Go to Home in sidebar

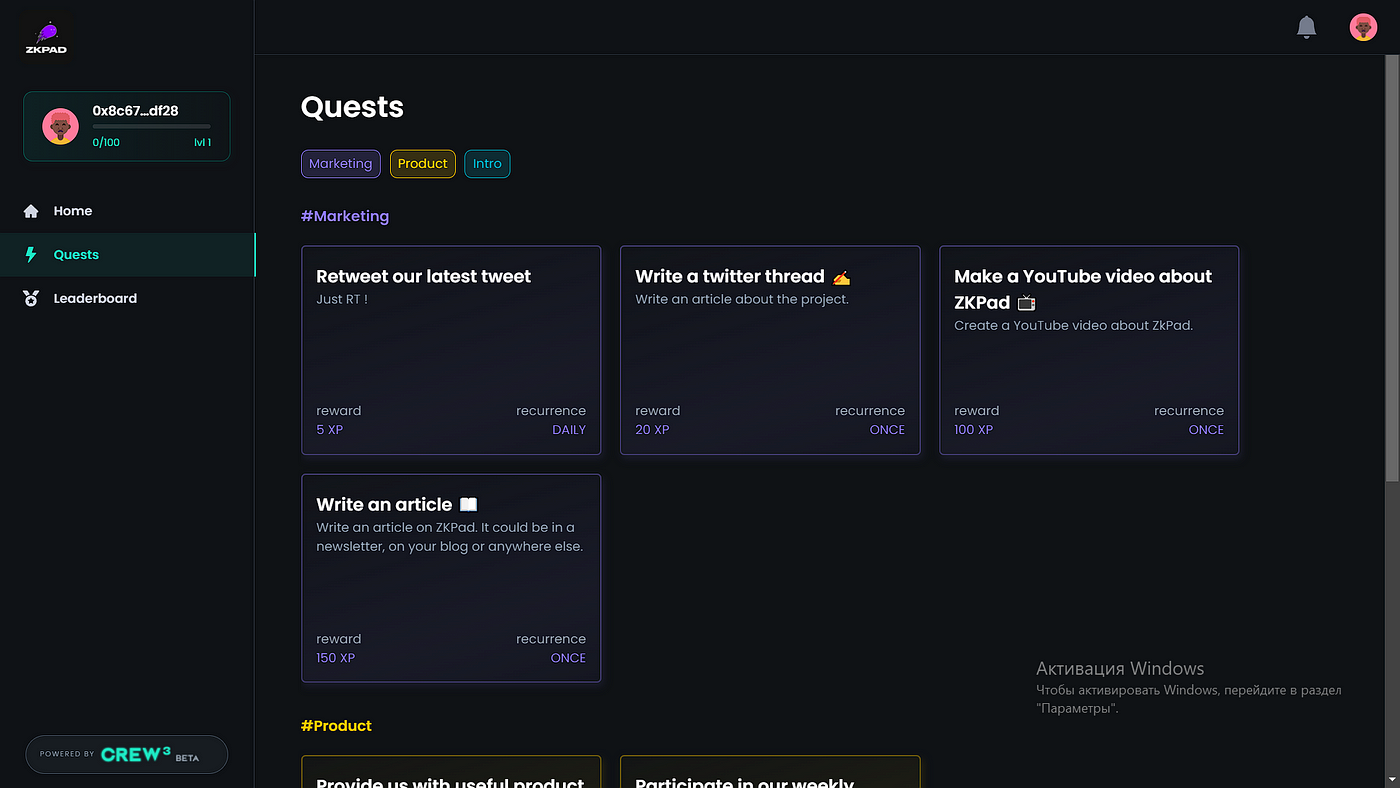click(127, 211)
